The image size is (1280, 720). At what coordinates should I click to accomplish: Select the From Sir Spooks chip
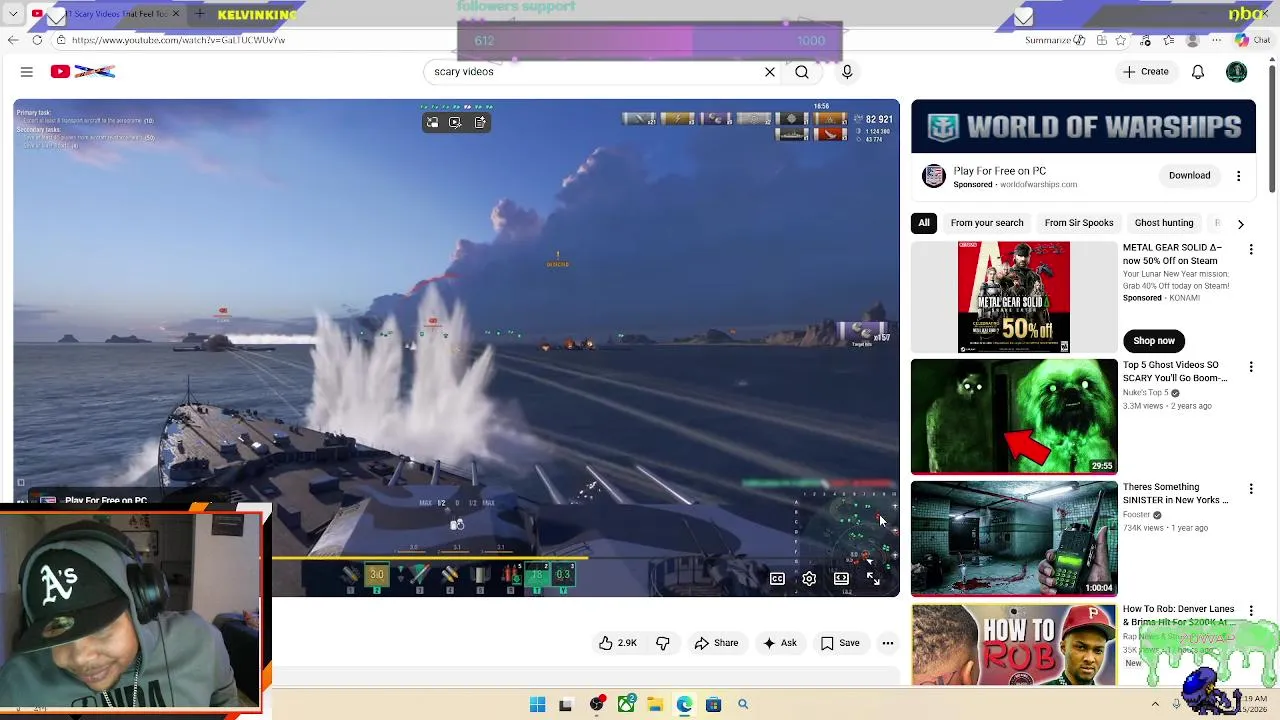tap(1079, 223)
